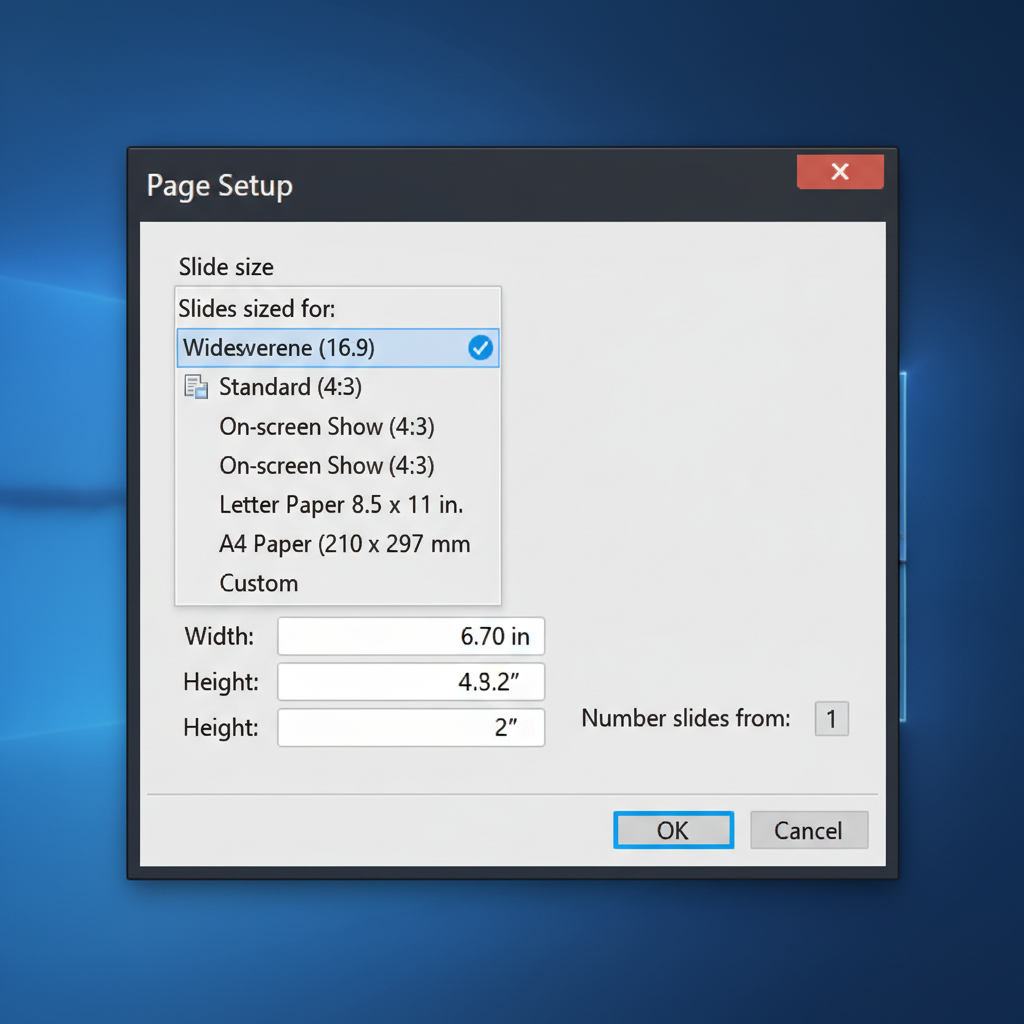Click the 'Slide size' section label
This screenshot has height=1024, width=1024.
click(x=226, y=267)
